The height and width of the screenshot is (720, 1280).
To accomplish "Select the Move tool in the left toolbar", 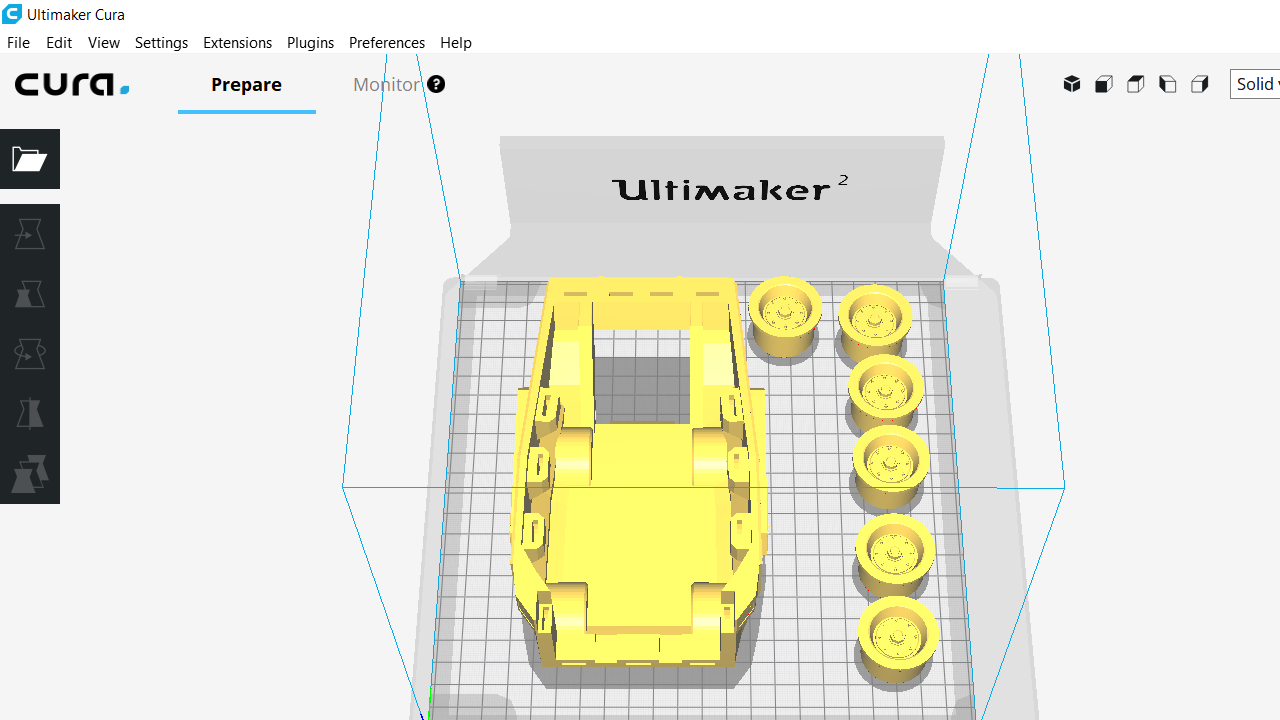I will pos(30,234).
